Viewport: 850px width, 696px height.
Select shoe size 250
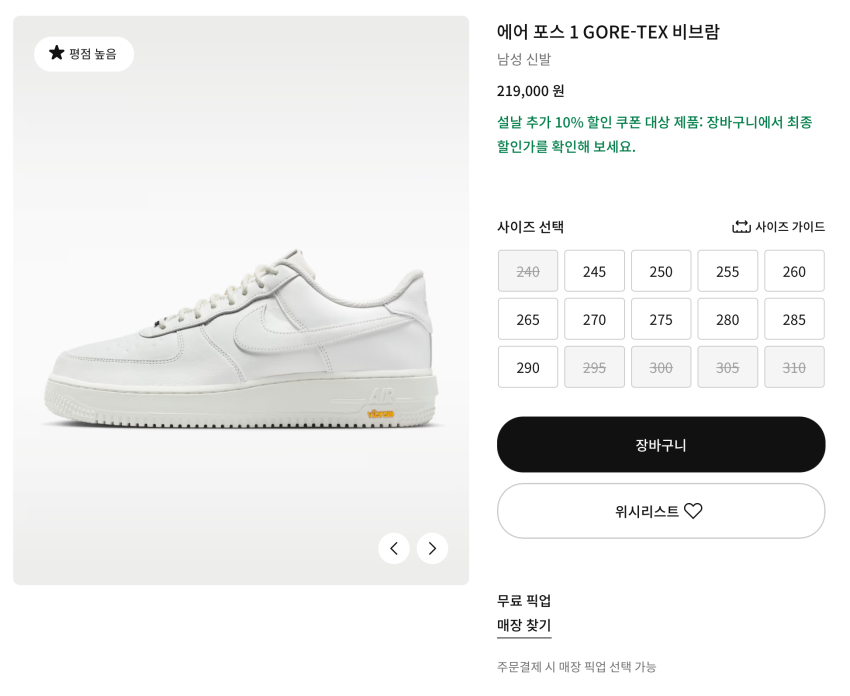[661, 271]
